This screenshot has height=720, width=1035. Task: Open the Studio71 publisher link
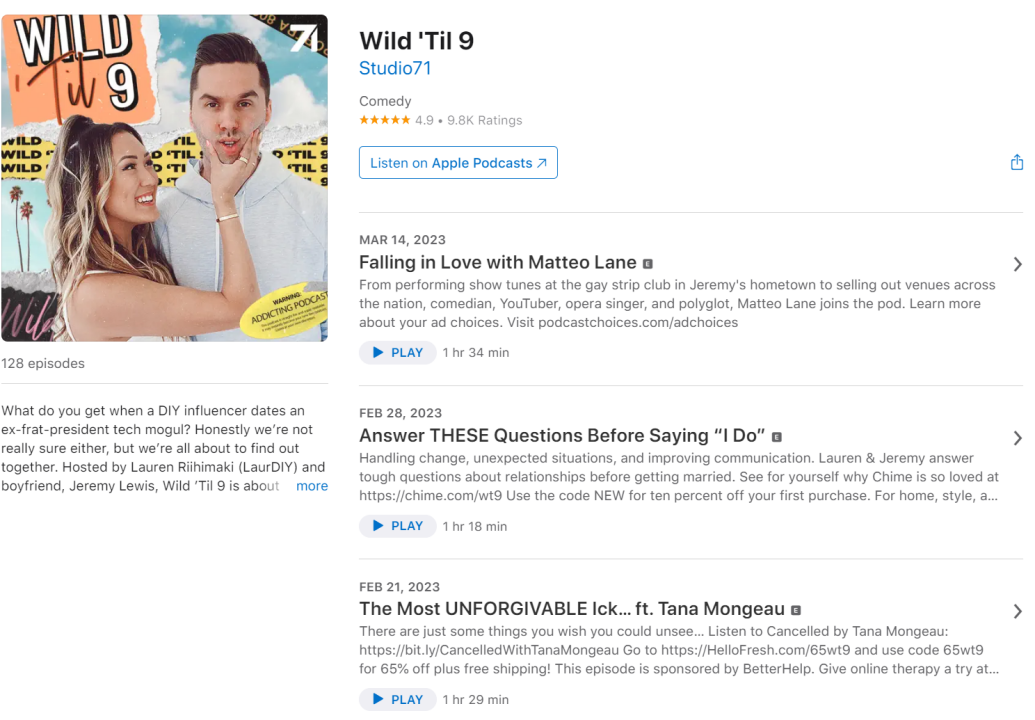pyautogui.click(x=395, y=69)
